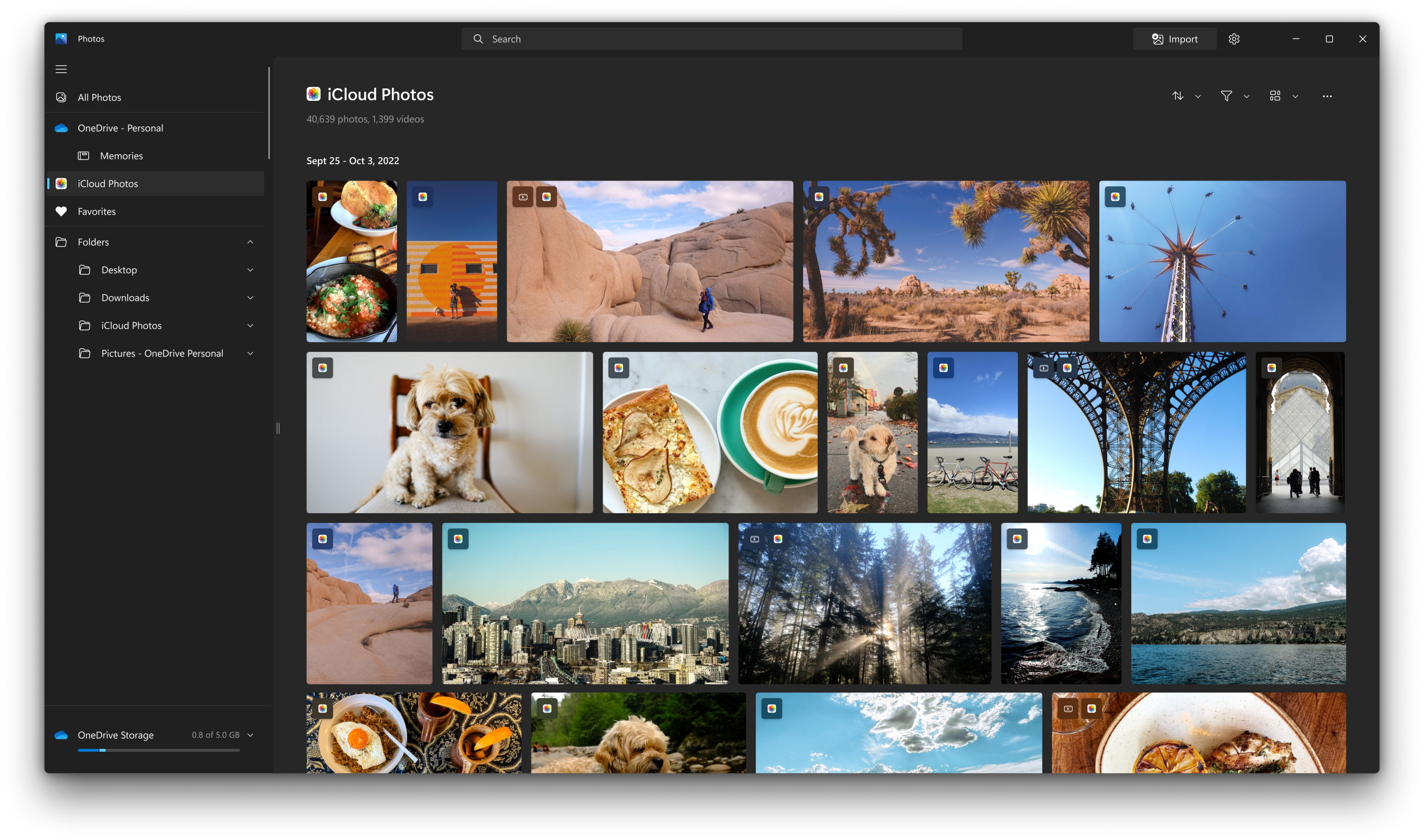
Task: Click the Settings gear icon
Action: (1234, 39)
